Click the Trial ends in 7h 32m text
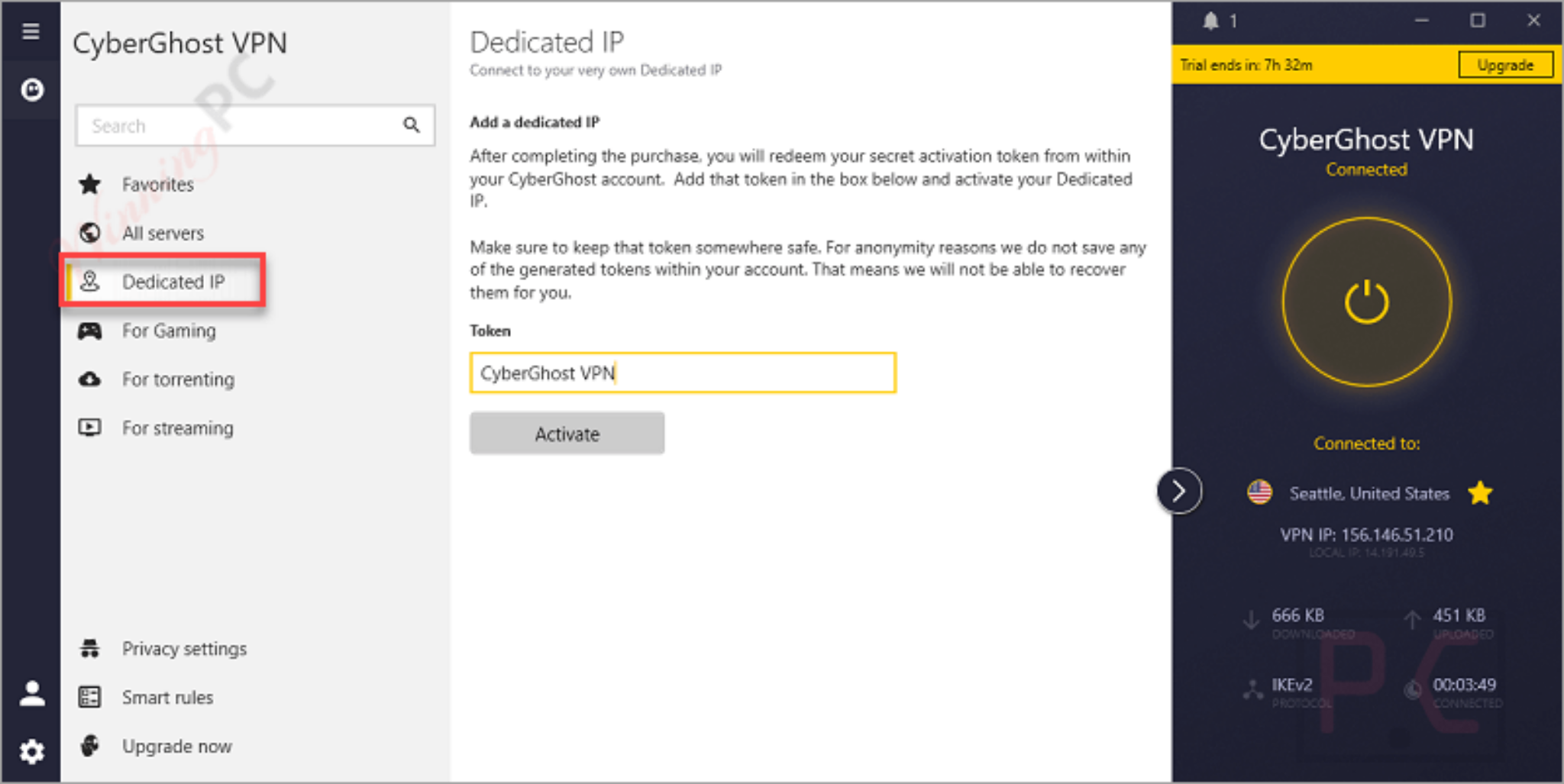The image size is (1564, 784). (x=1246, y=65)
